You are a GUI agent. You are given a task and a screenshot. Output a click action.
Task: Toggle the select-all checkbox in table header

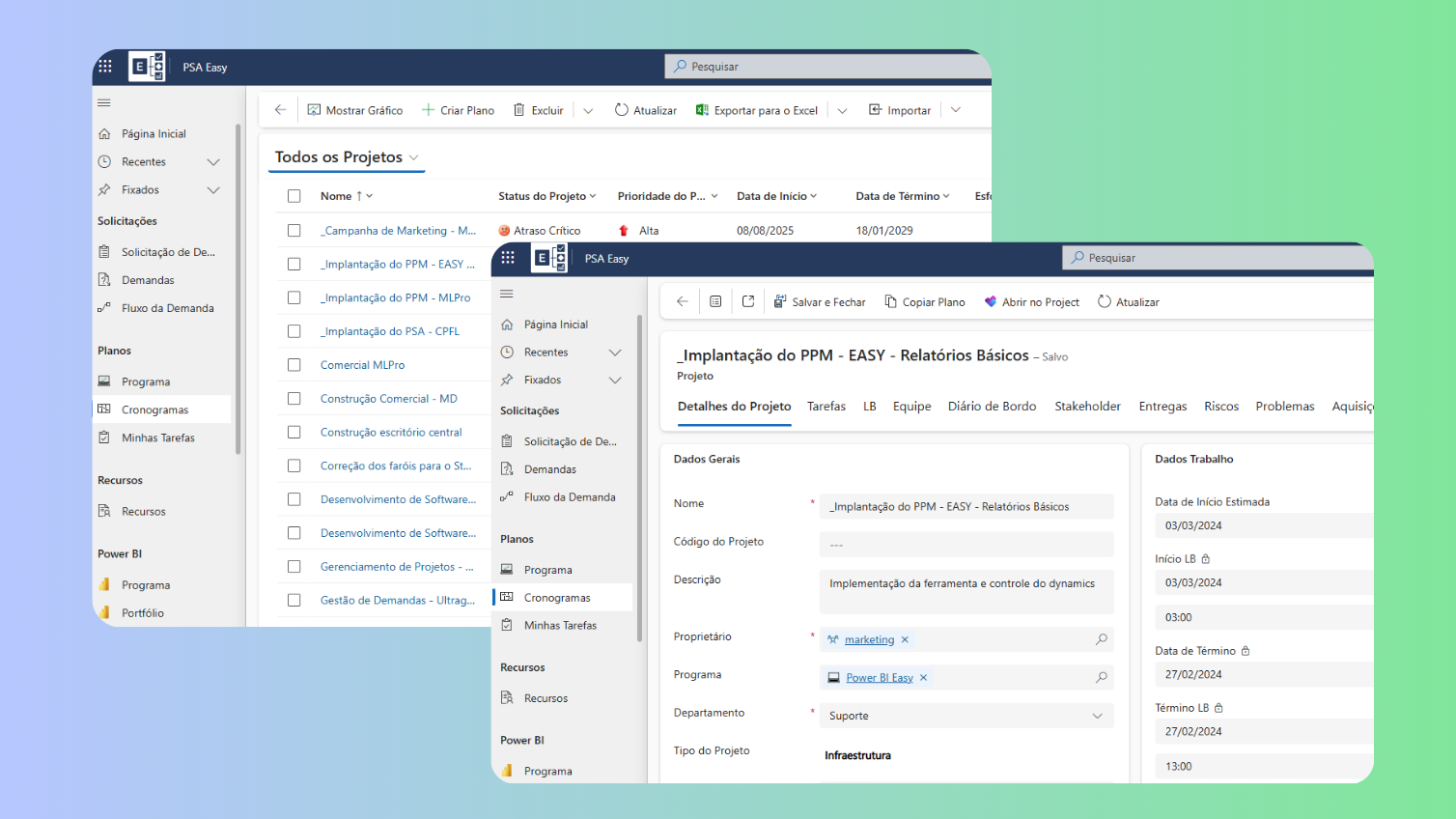pos(294,196)
